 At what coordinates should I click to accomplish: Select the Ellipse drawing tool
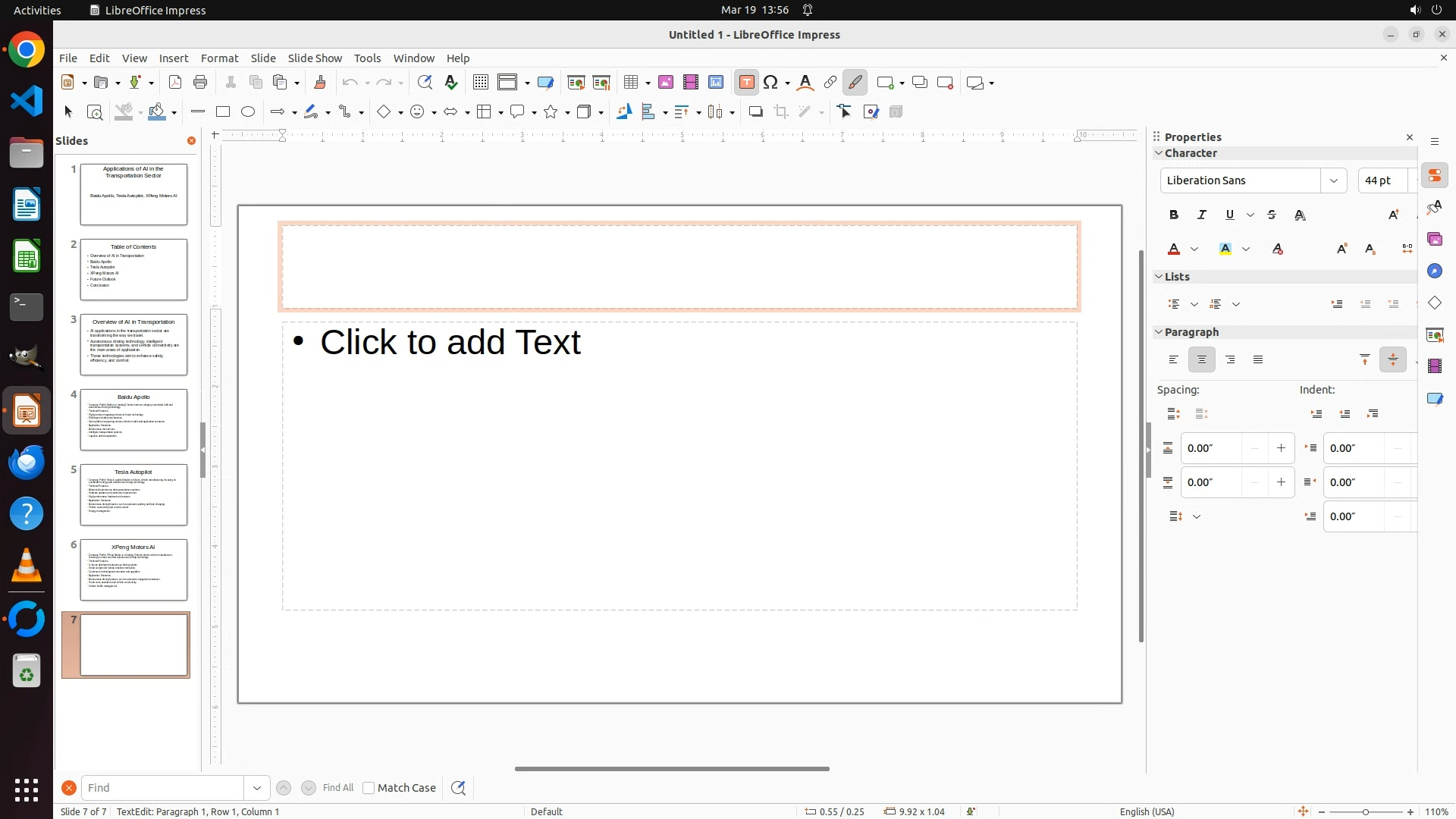(248, 112)
